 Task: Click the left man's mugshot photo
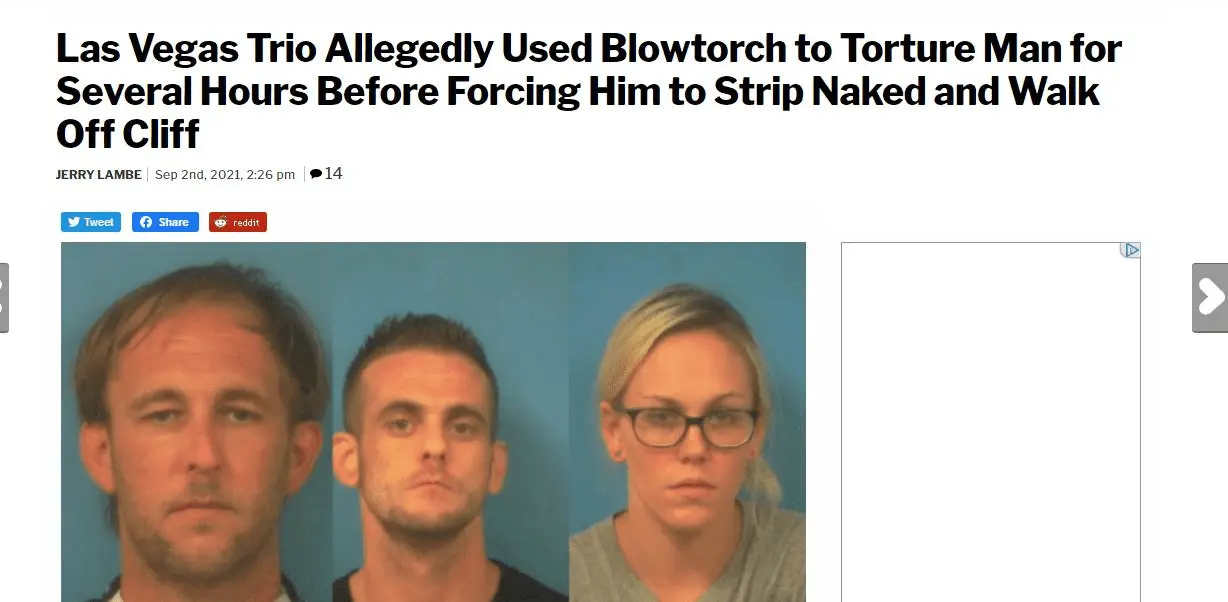(x=197, y=422)
